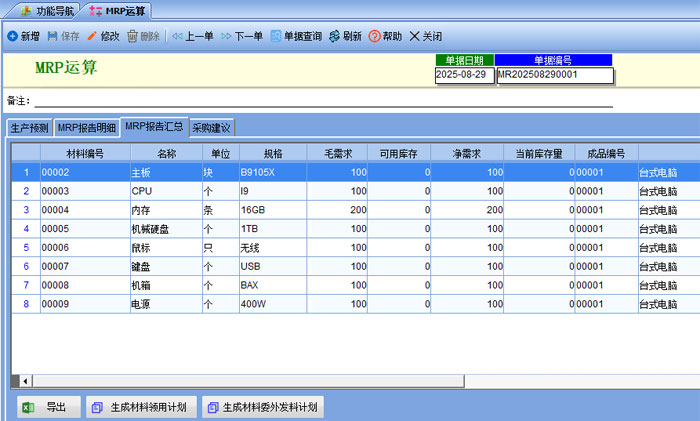Click the horizontal scrollbar left arrow
This screenshot has width=700, height=421.
tap(15, 381)
